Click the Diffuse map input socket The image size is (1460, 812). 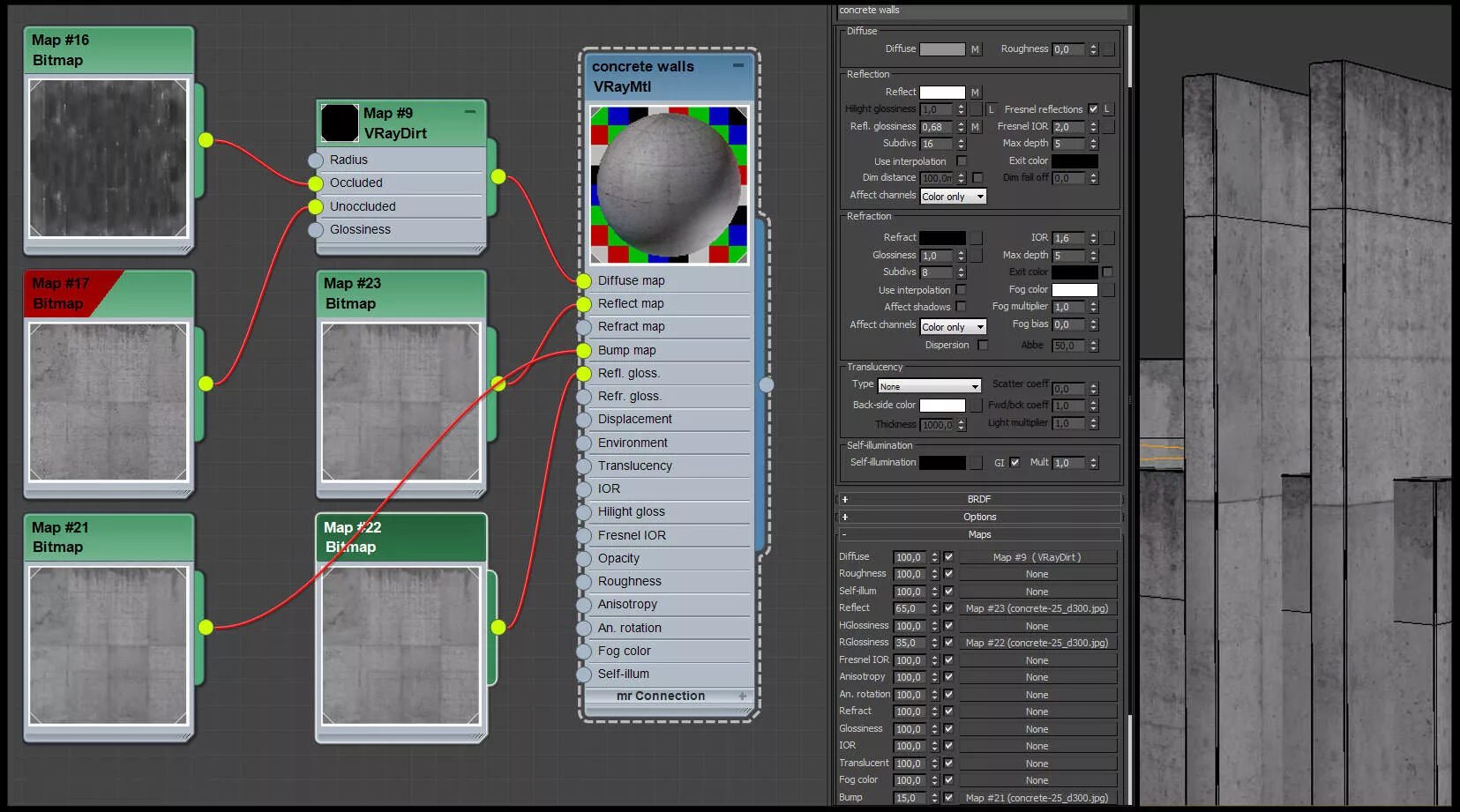pos(584,281)
